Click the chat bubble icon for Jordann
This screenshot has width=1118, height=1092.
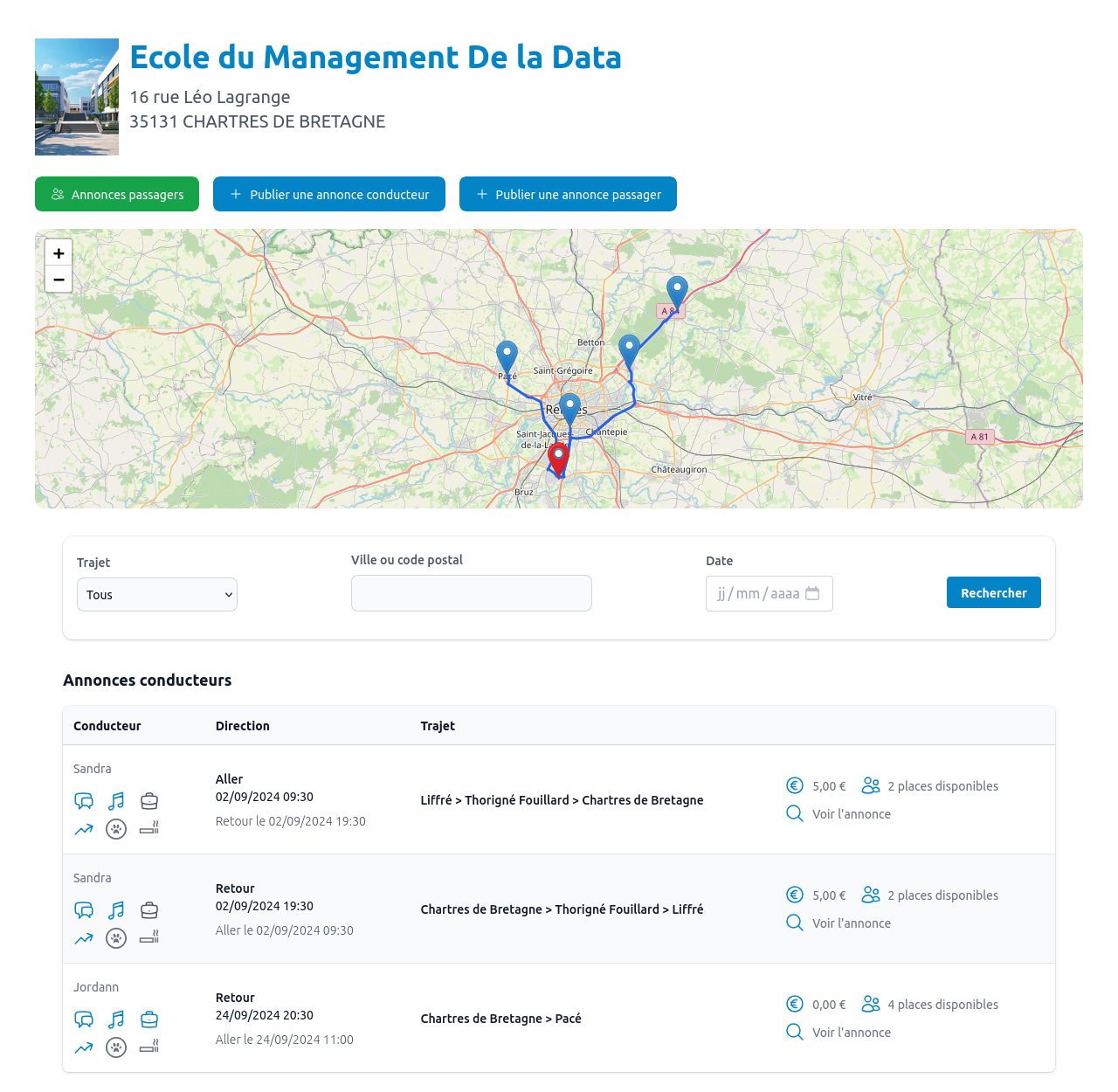click(x=84, y=1019)
